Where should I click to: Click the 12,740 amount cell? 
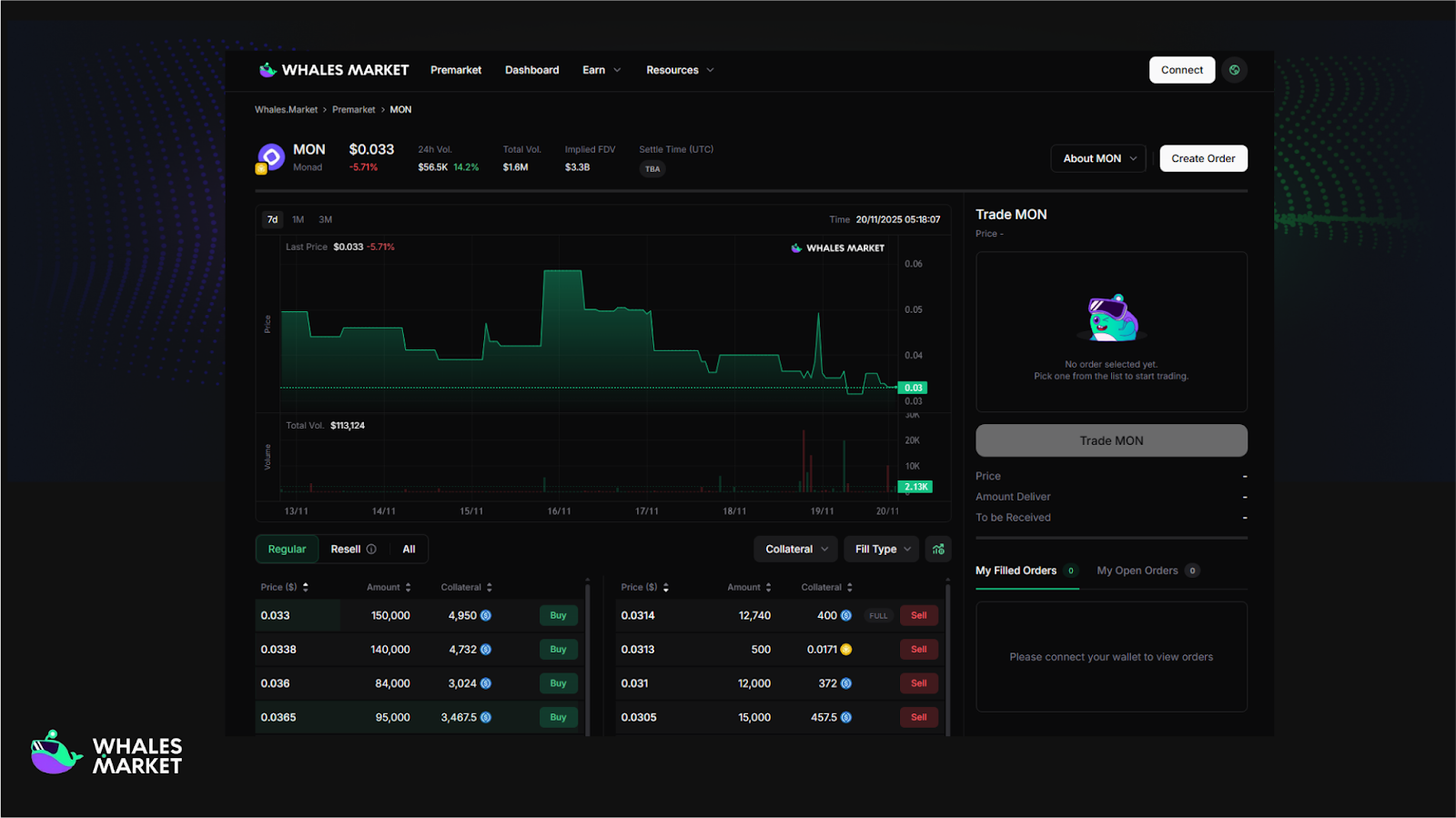(x=754, y=616)
